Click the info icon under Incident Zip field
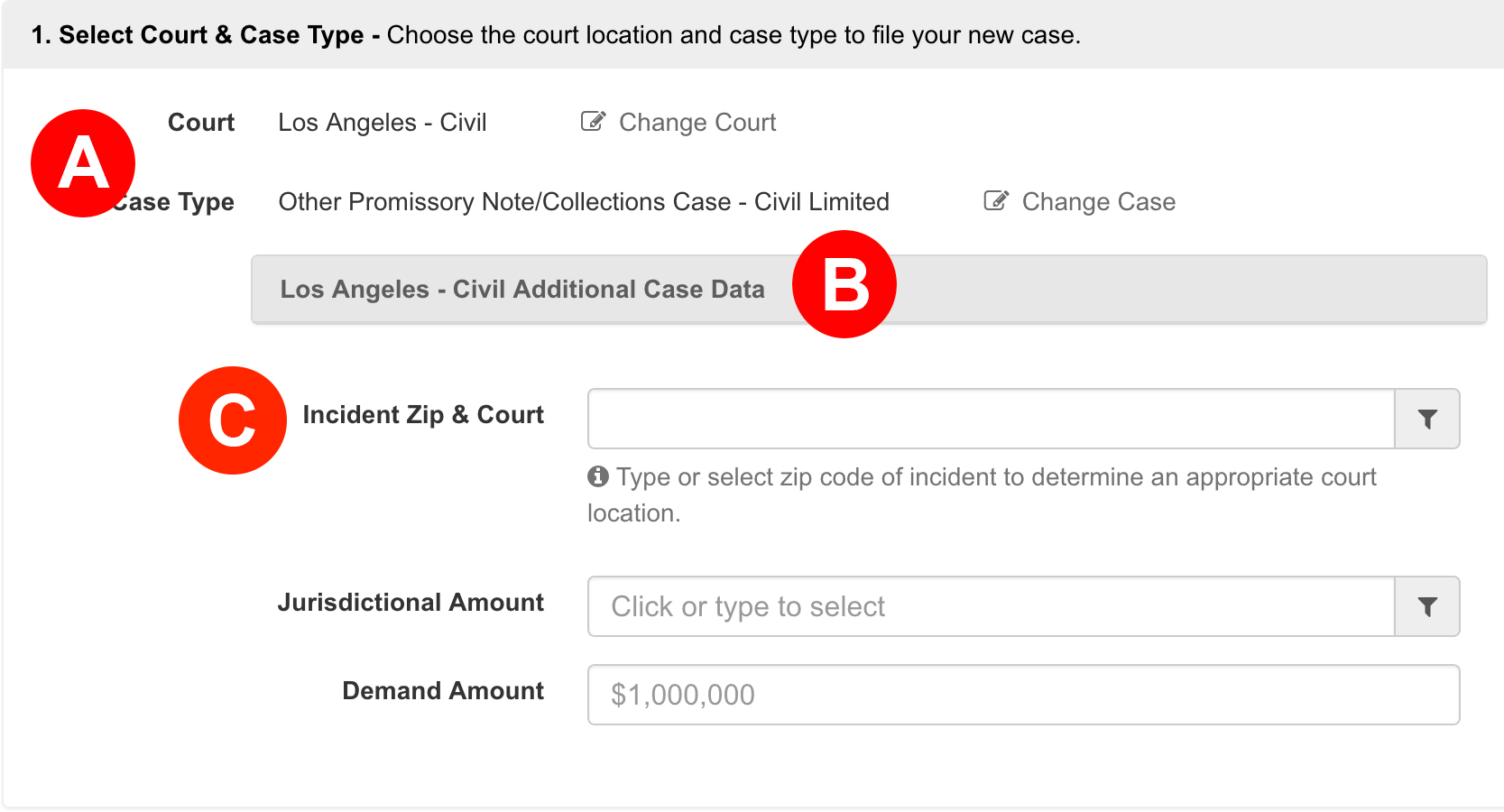This screenshot has width=1504, height=812. tap(597, 476)
